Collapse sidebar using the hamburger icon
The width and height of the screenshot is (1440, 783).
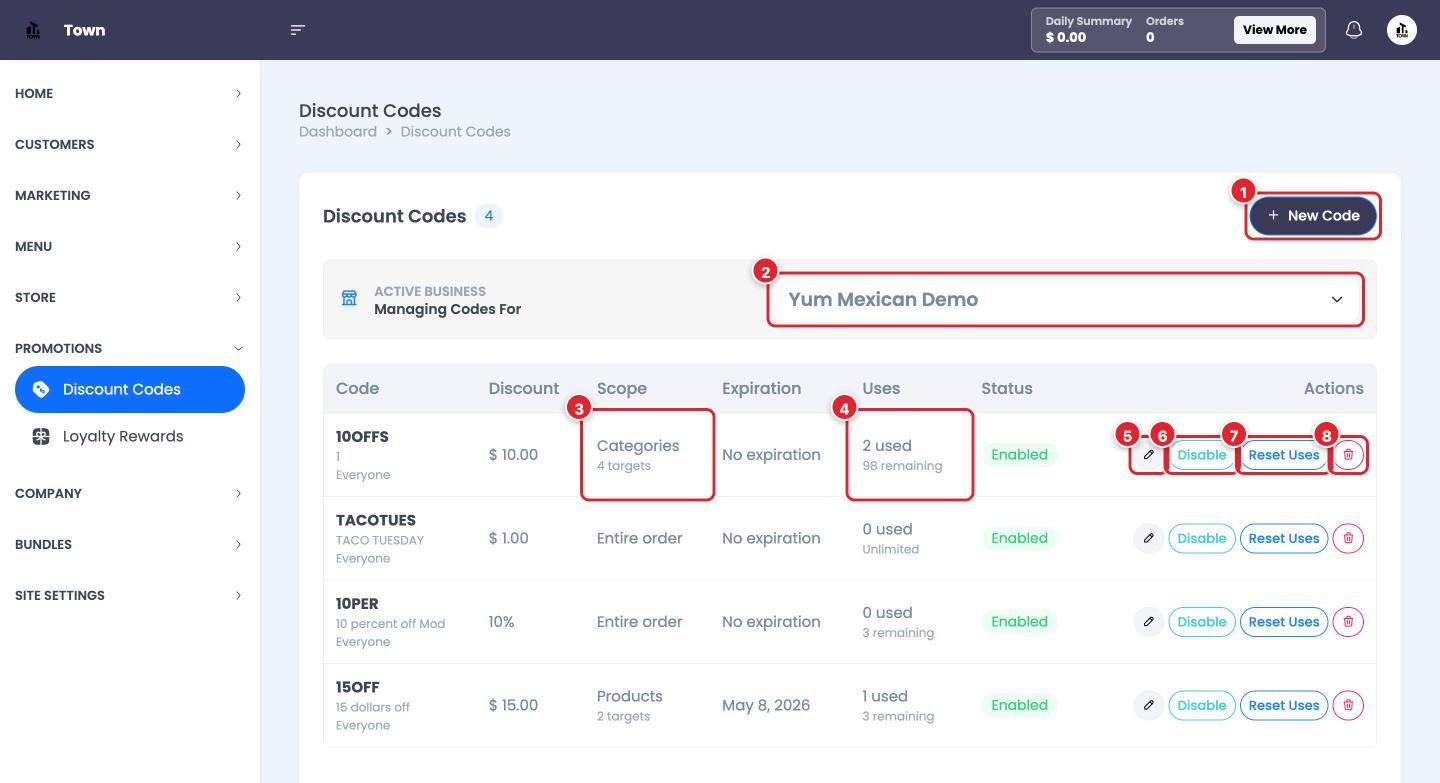297,30
